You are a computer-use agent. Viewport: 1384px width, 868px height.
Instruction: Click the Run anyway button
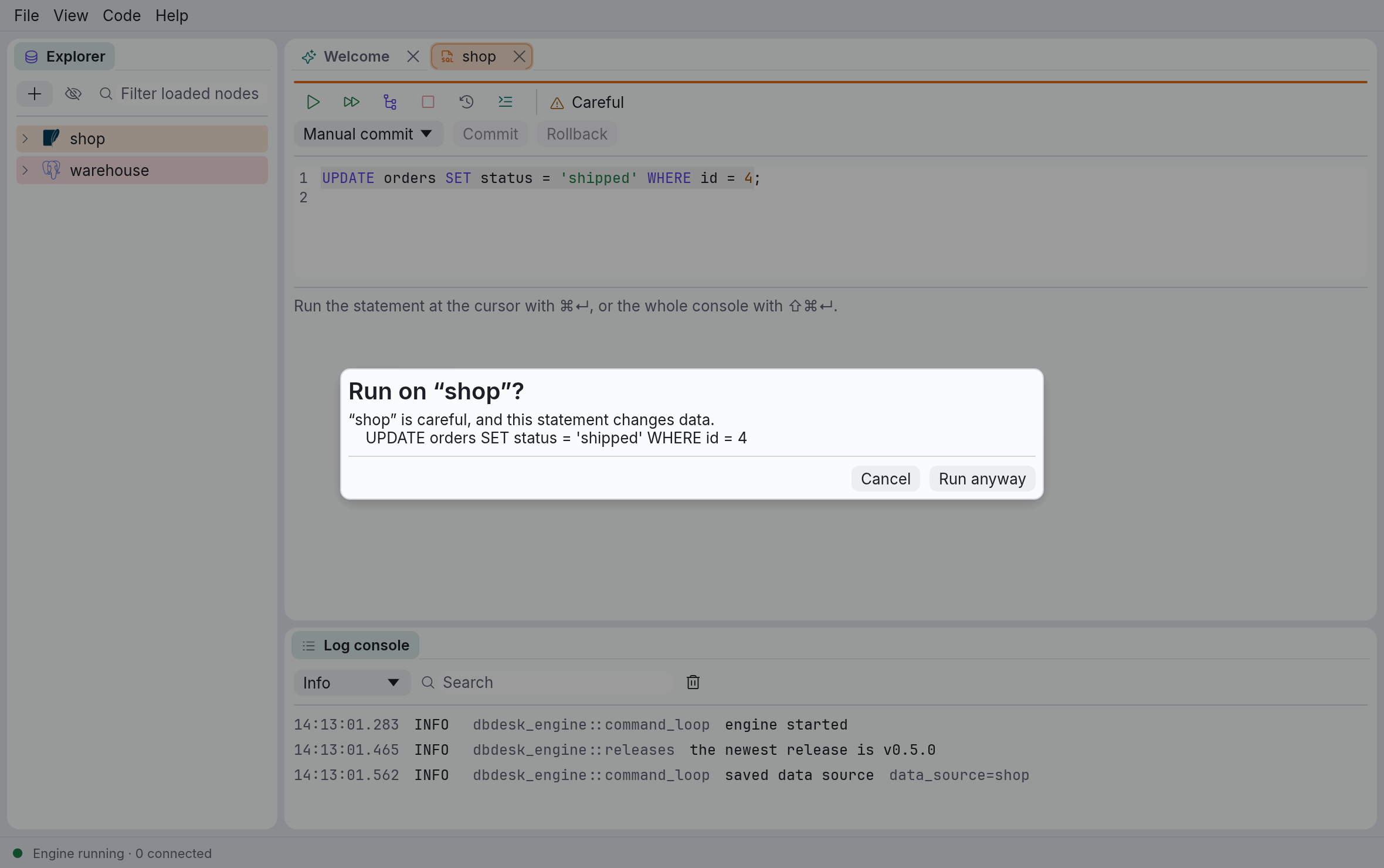click(982, 479)
